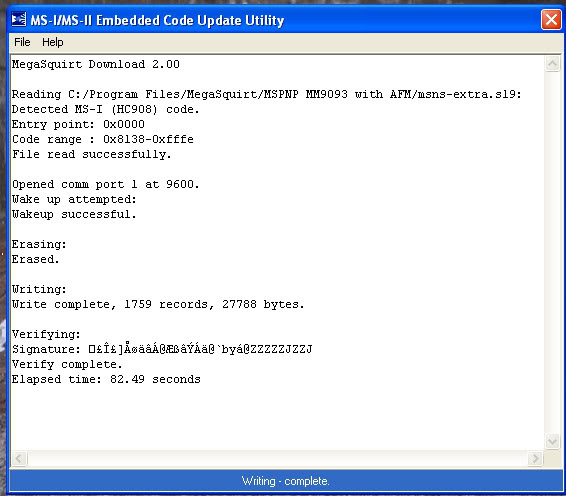Click the 'Entry point: 0x0000' line
The height and width of the screenshot is (496, 566).
(x=78, y=125)
